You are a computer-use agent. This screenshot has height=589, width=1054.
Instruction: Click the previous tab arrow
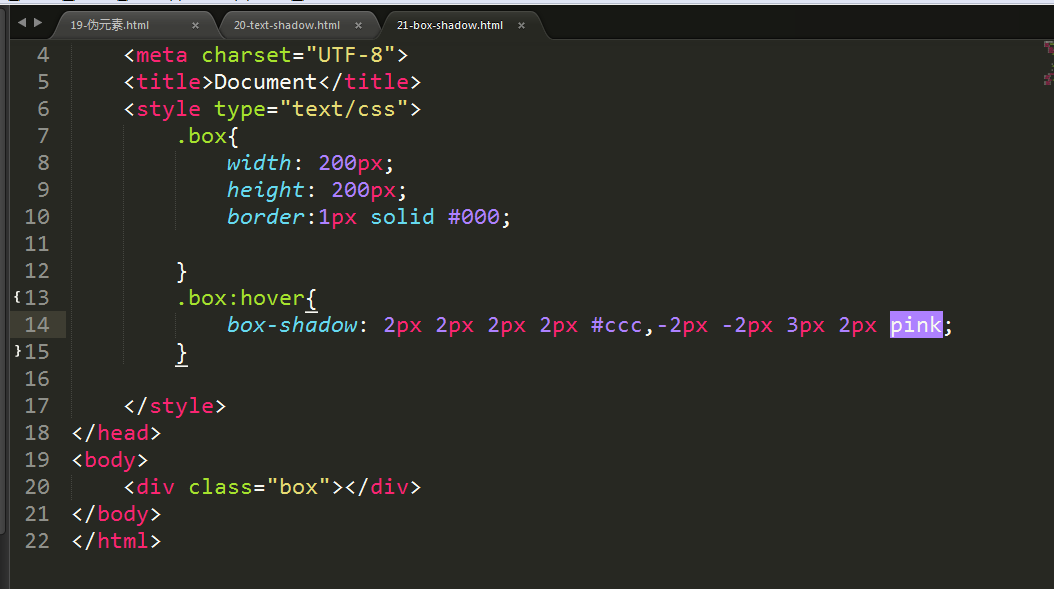[22, 22]
